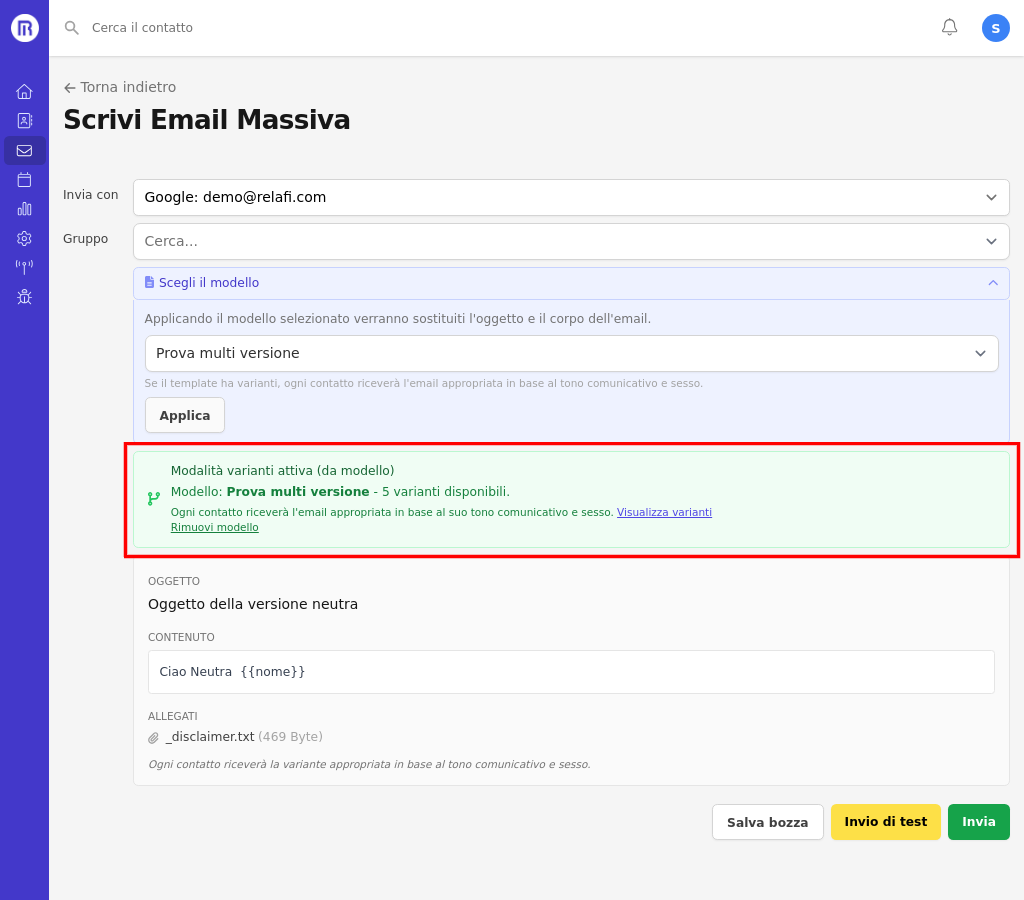The width and height of the screenshot is (1024, 900).
Task: Go back via Torna indietro
Action: [120, 87]
